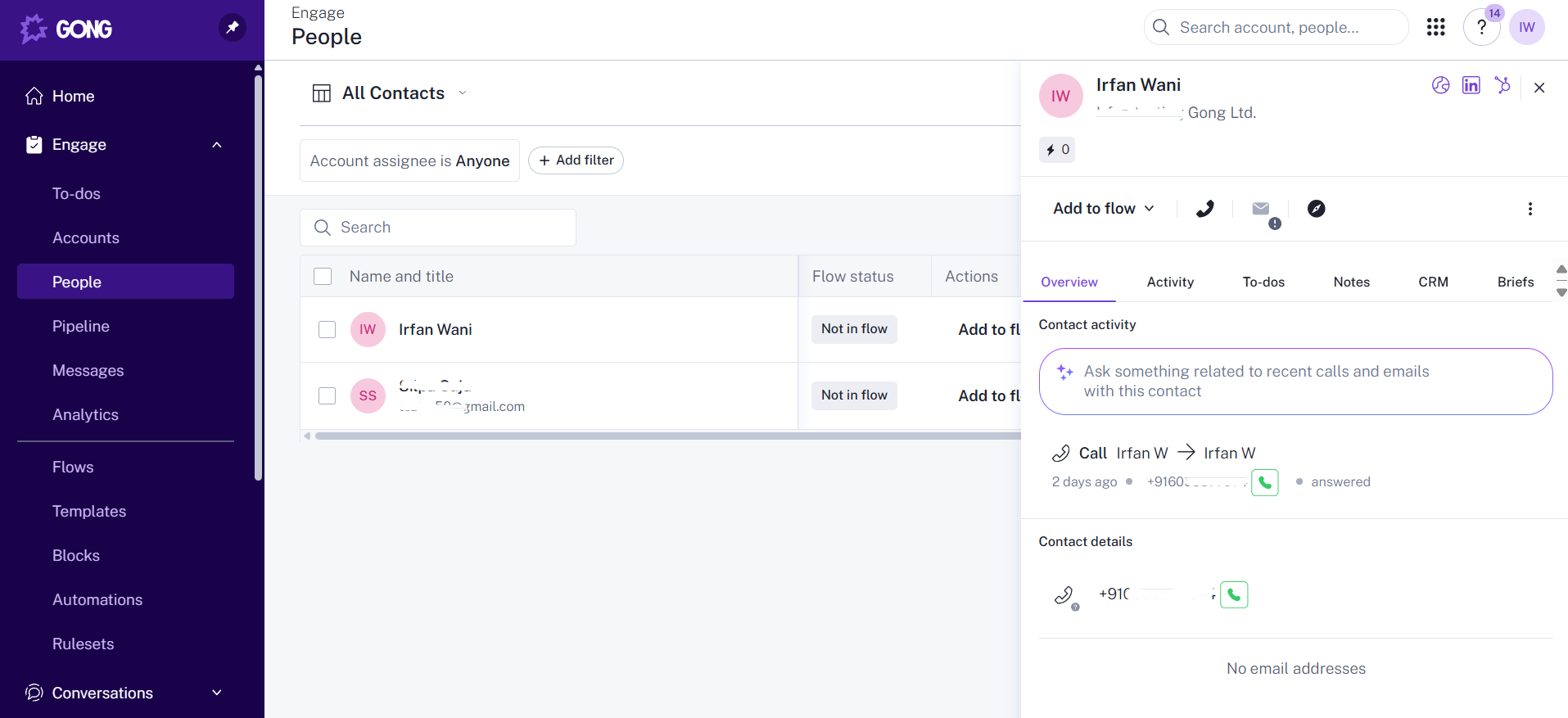Open the three-dot more options menu
1568x718 pixels.
1530,209
